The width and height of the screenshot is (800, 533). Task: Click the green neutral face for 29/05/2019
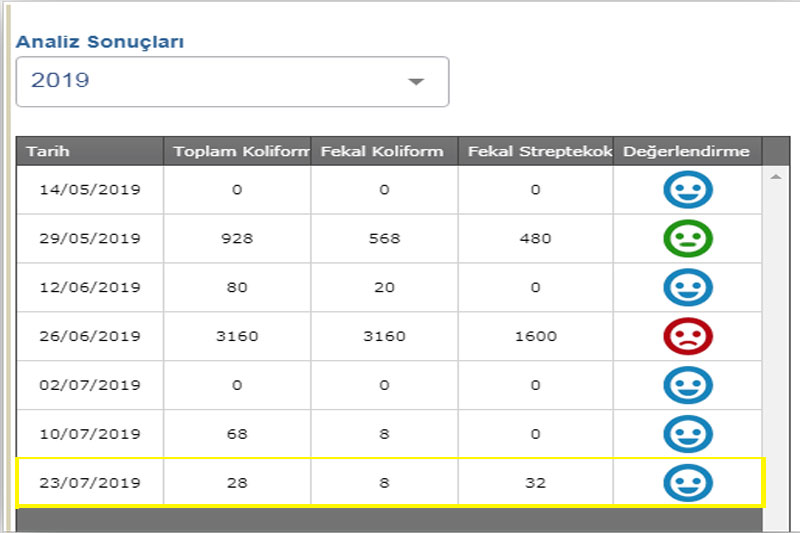[688, 239]
